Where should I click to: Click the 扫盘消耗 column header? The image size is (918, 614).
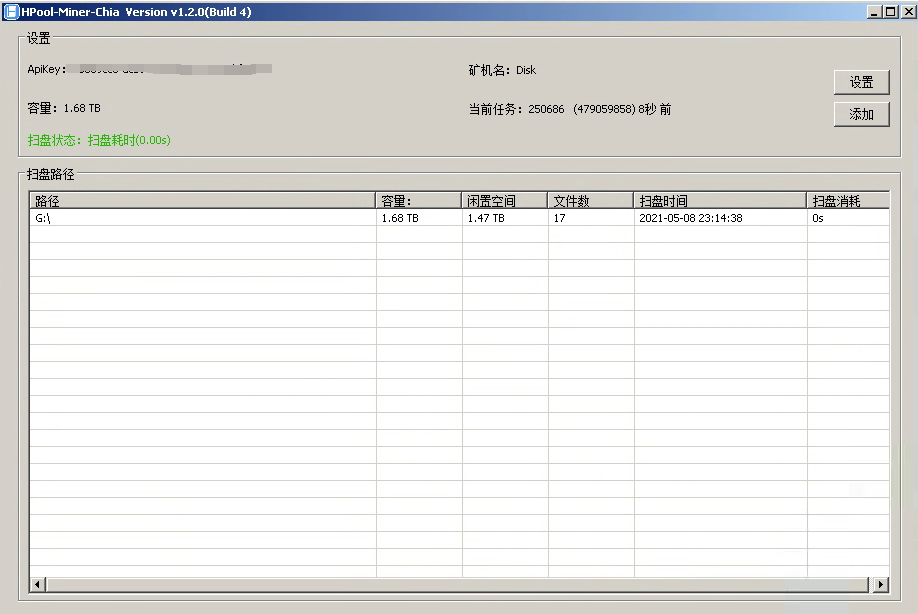[x=847, y=201]
